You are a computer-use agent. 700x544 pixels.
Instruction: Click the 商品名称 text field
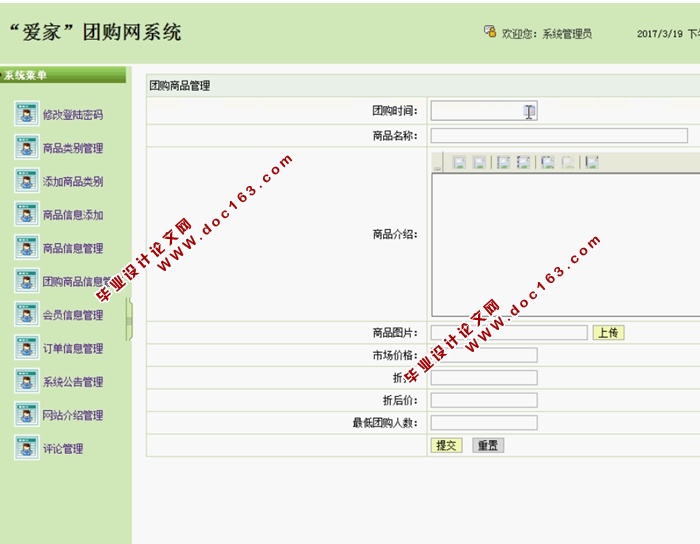(x=559, y=136)
